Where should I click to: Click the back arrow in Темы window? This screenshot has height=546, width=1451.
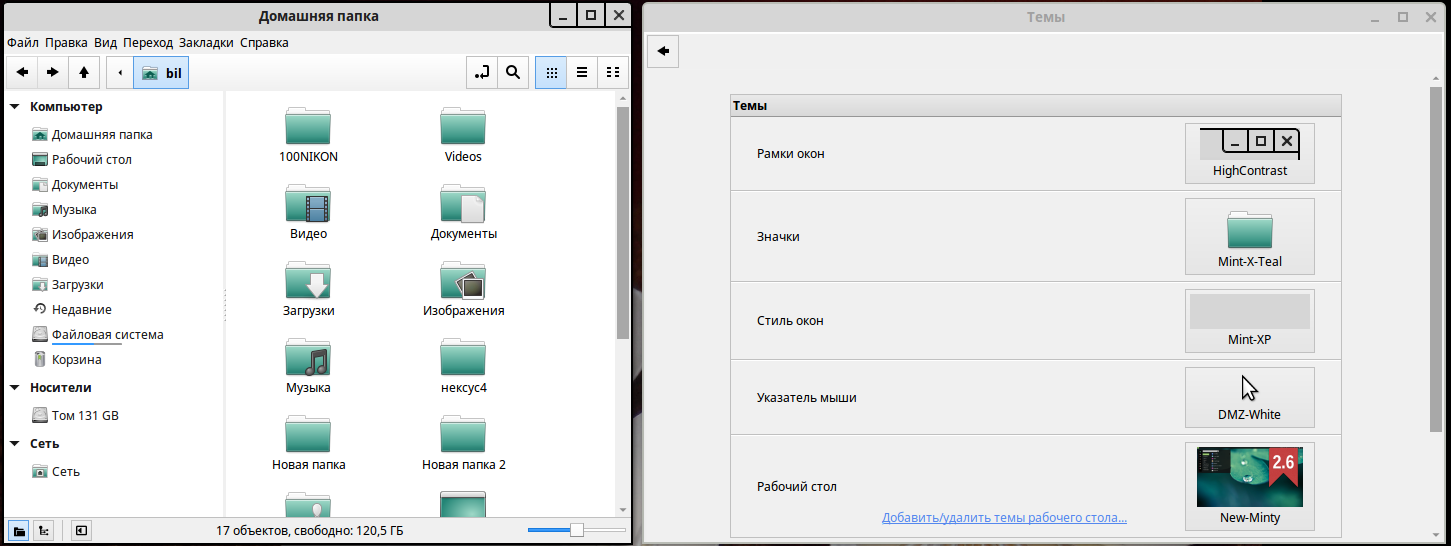pyautogui.click(x=664, y=51)
